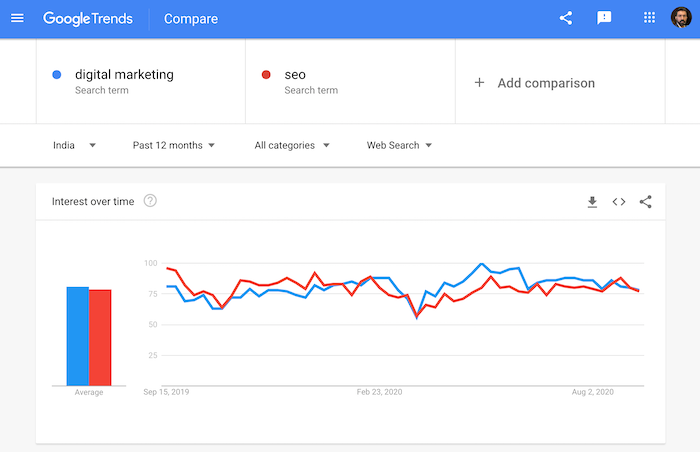The height and width of the screenshot is (452, 700).
Task: Click the user account avatar
Action: point(681,18)
